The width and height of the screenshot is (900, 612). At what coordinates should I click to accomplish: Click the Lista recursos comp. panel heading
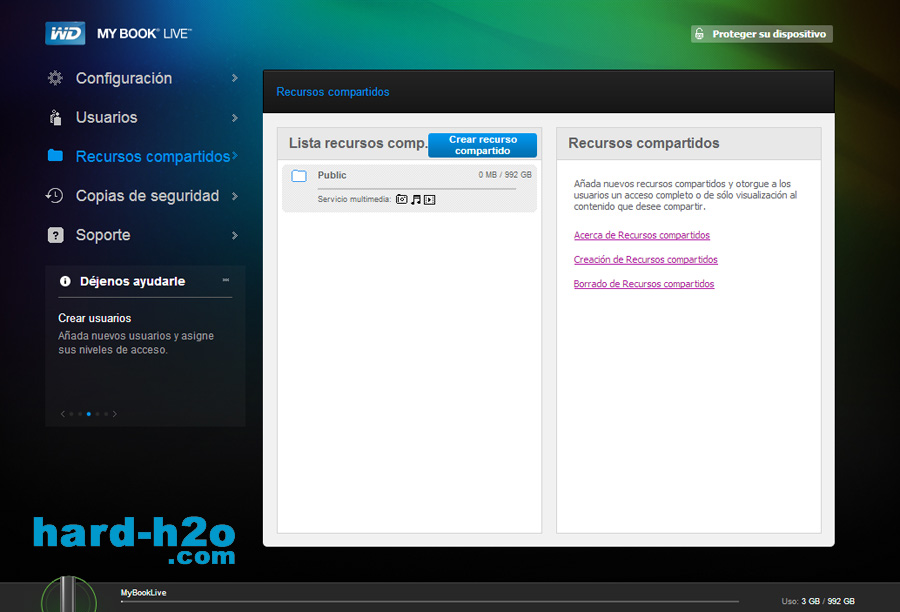pyautogui.click(x=358, y=143)
